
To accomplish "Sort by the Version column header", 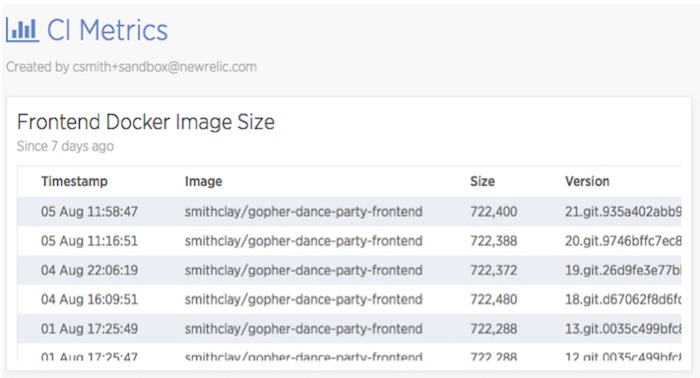I will click(x=587, y=181).
